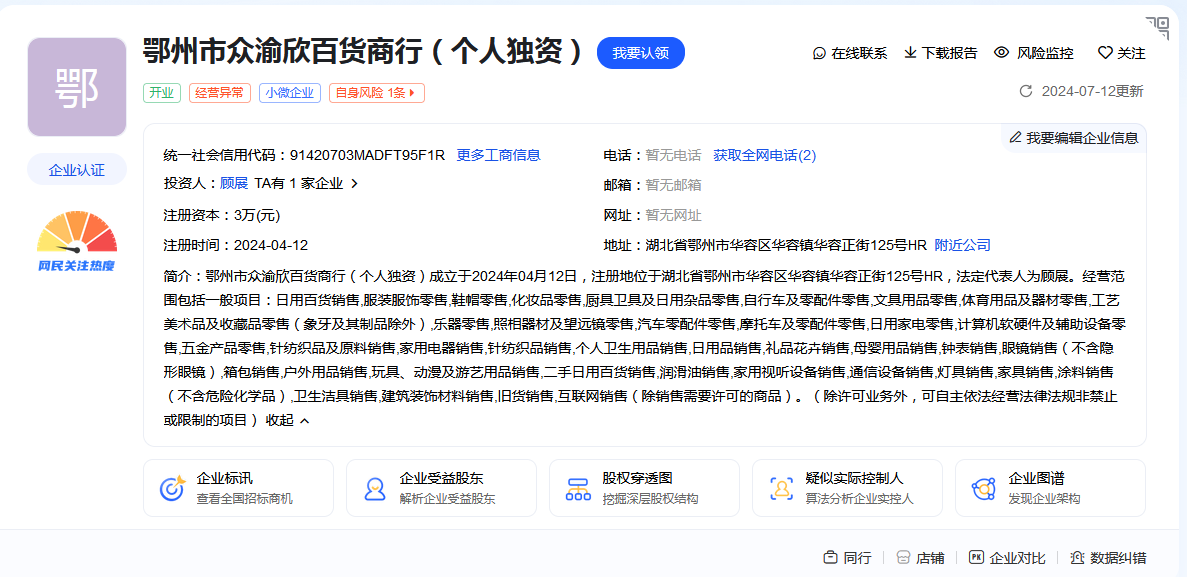The height and width of the screenshot is (577, 1187).
Task: Open the 更多工商信息 business info link
Action: (498, 155)
